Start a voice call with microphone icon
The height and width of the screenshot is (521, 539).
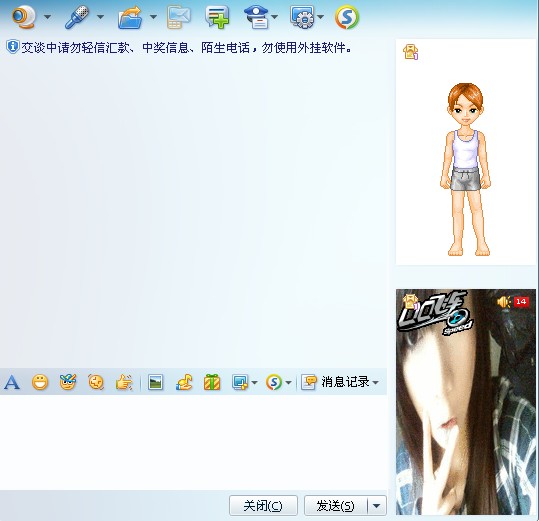click(77, 16)
